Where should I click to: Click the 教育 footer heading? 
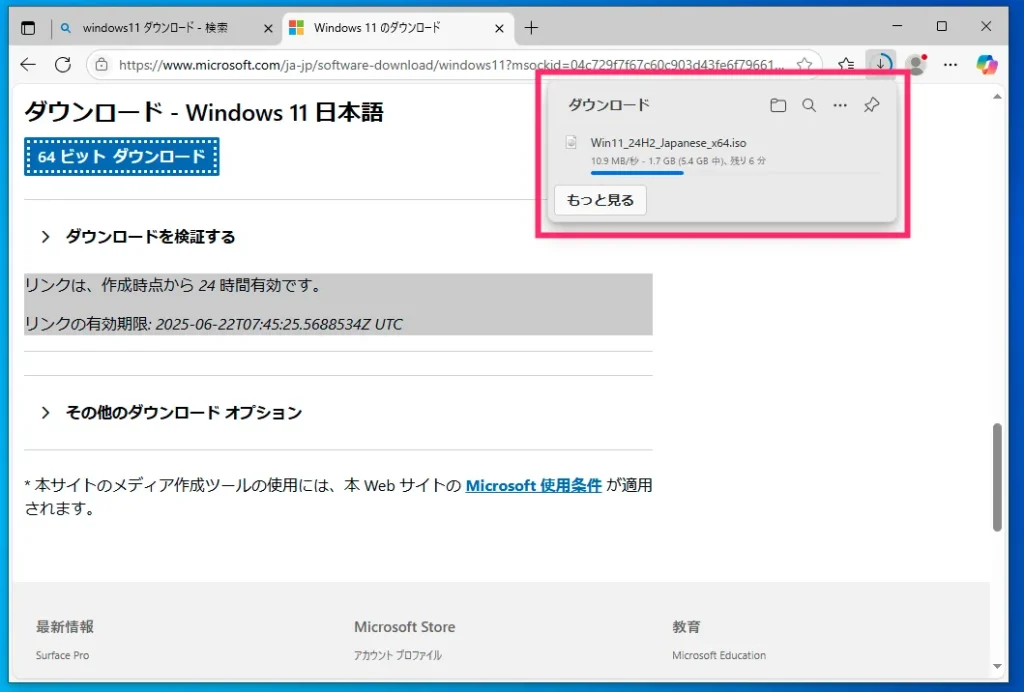pyautogui.click(x=686, y=627)
